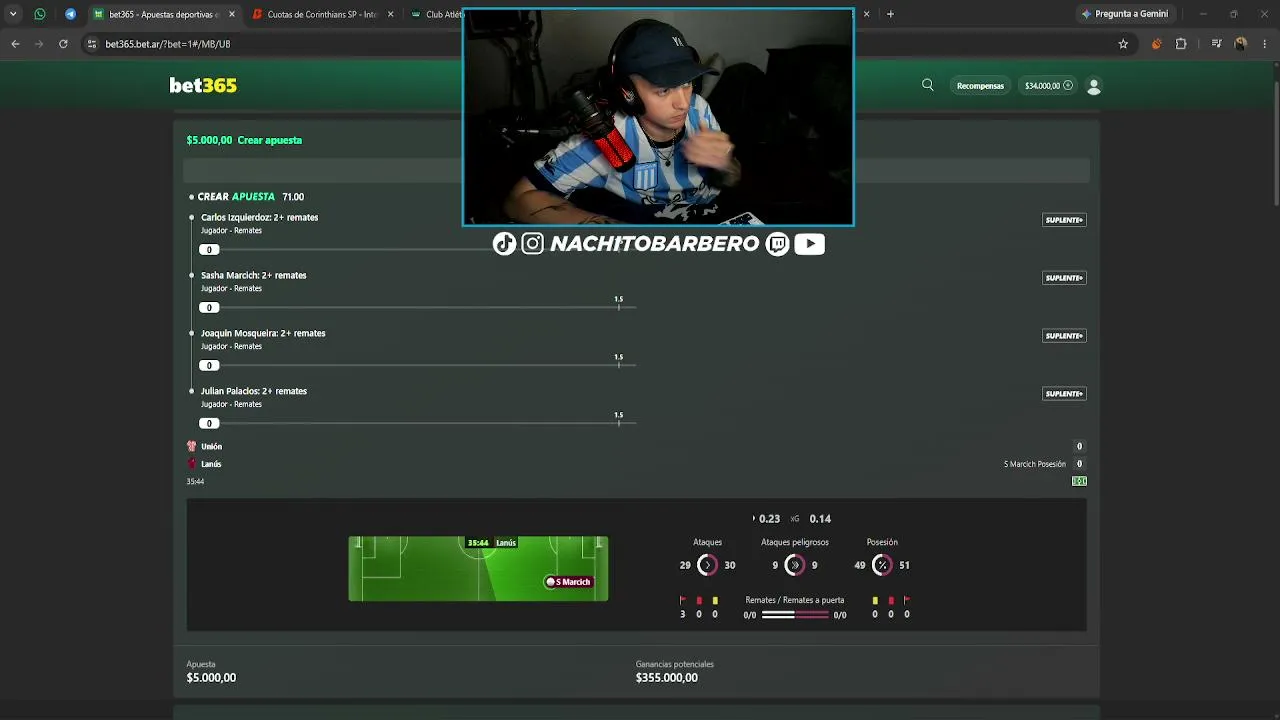Switch to the Club Atlético tab
The height and width of the screenshot is (720, 1280).
[435, 14]
